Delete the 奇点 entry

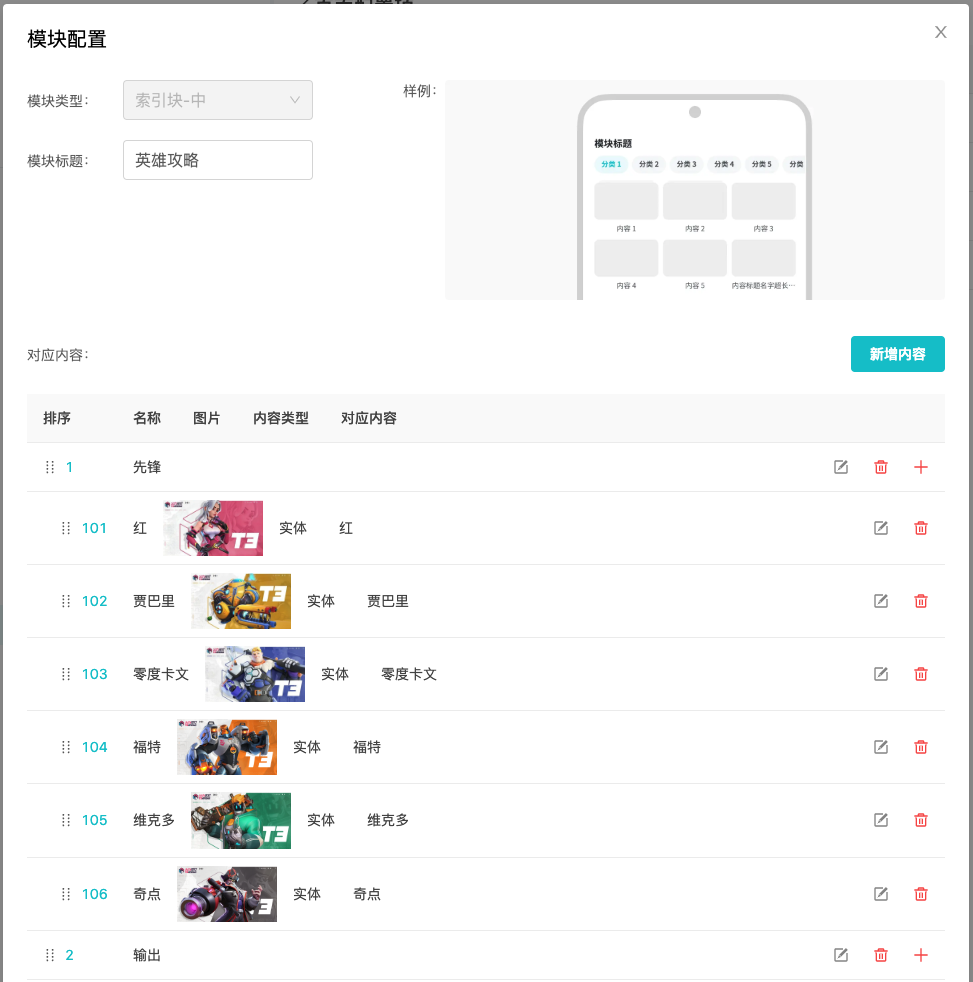(x=921, y=894)
